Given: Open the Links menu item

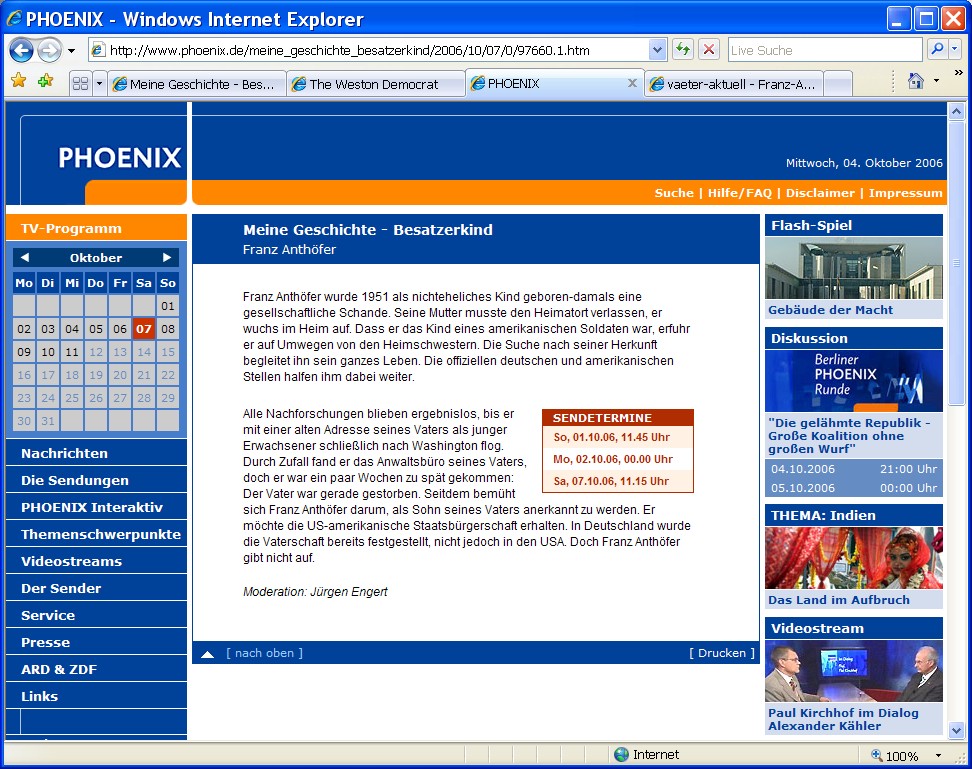Looking at the screenshot, I should tap(96, 696).
